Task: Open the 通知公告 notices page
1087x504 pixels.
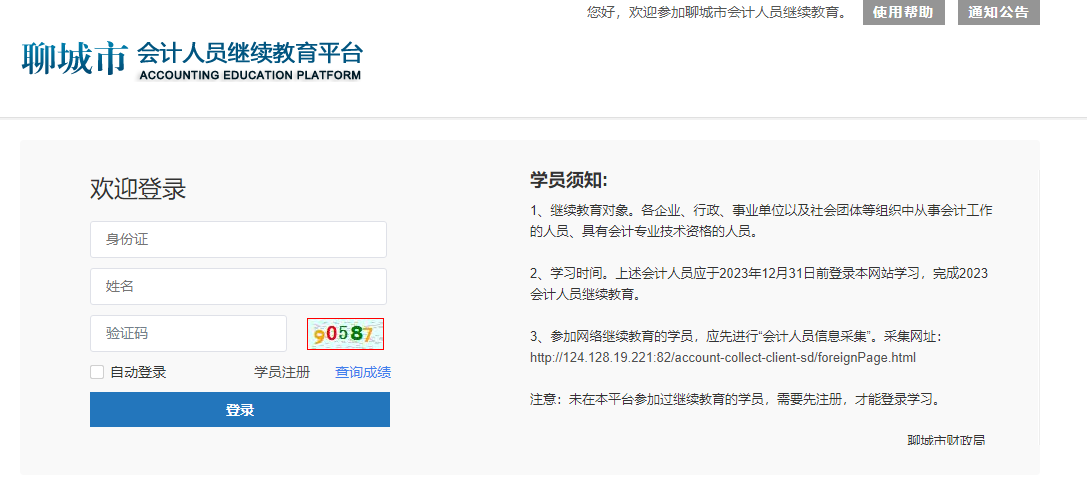Action: pyautogui.click(x=998, y=12)
